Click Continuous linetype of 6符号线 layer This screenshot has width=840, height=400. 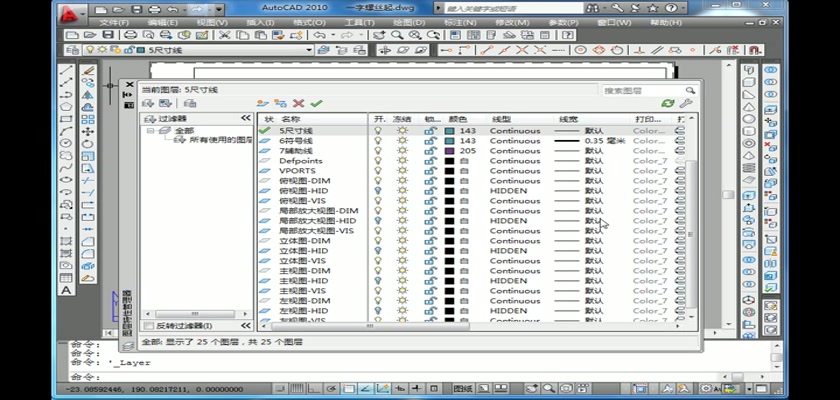tap(515, 140)
